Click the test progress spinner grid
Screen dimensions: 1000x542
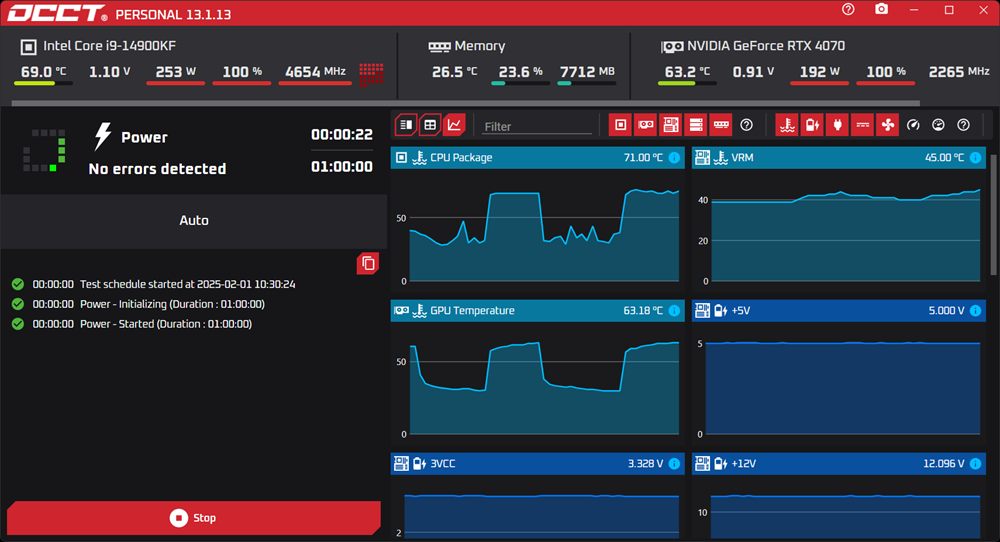pyautogui.click(x=44, y=150)
